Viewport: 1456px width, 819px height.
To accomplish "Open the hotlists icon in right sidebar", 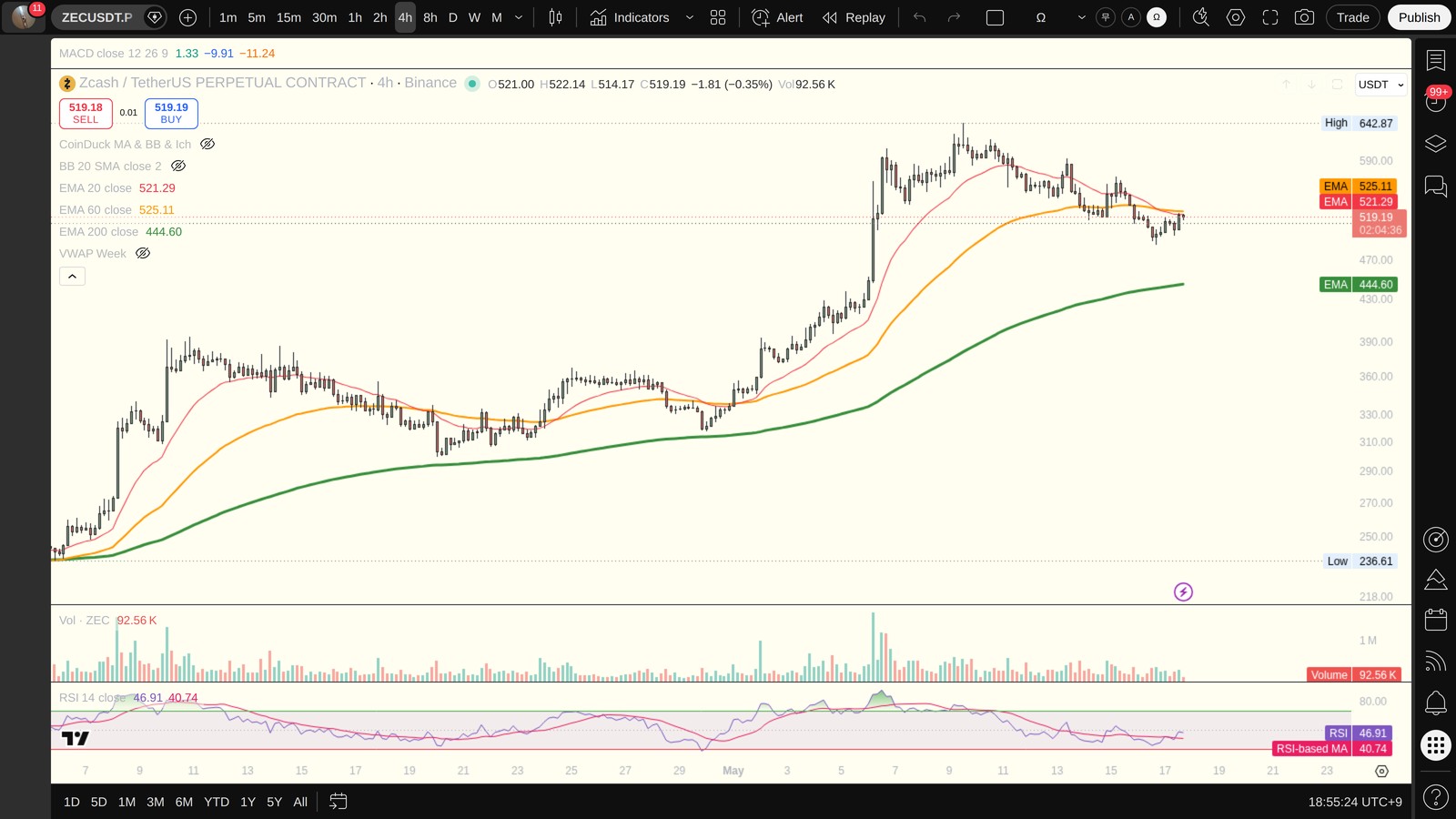I will coord(1435,580).
